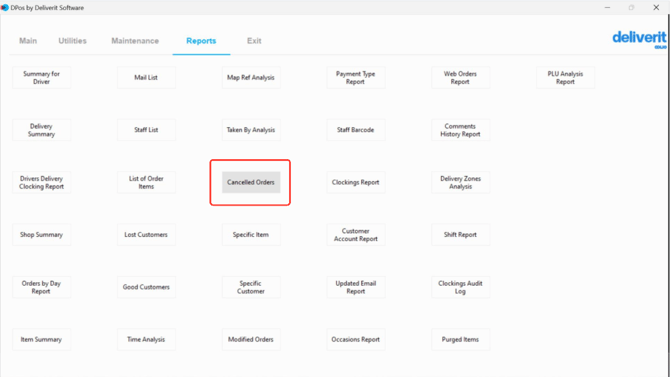The width and height of the screenshot is (670, 377).
Task: Open Customer Account Report
Action: click(x=356, y=235)
